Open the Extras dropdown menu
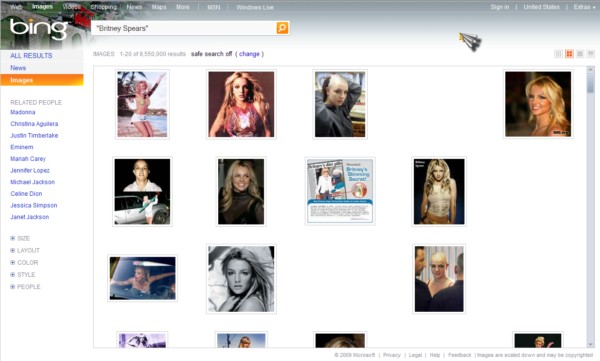Viewport: 600px width, 361px height. 584,7
